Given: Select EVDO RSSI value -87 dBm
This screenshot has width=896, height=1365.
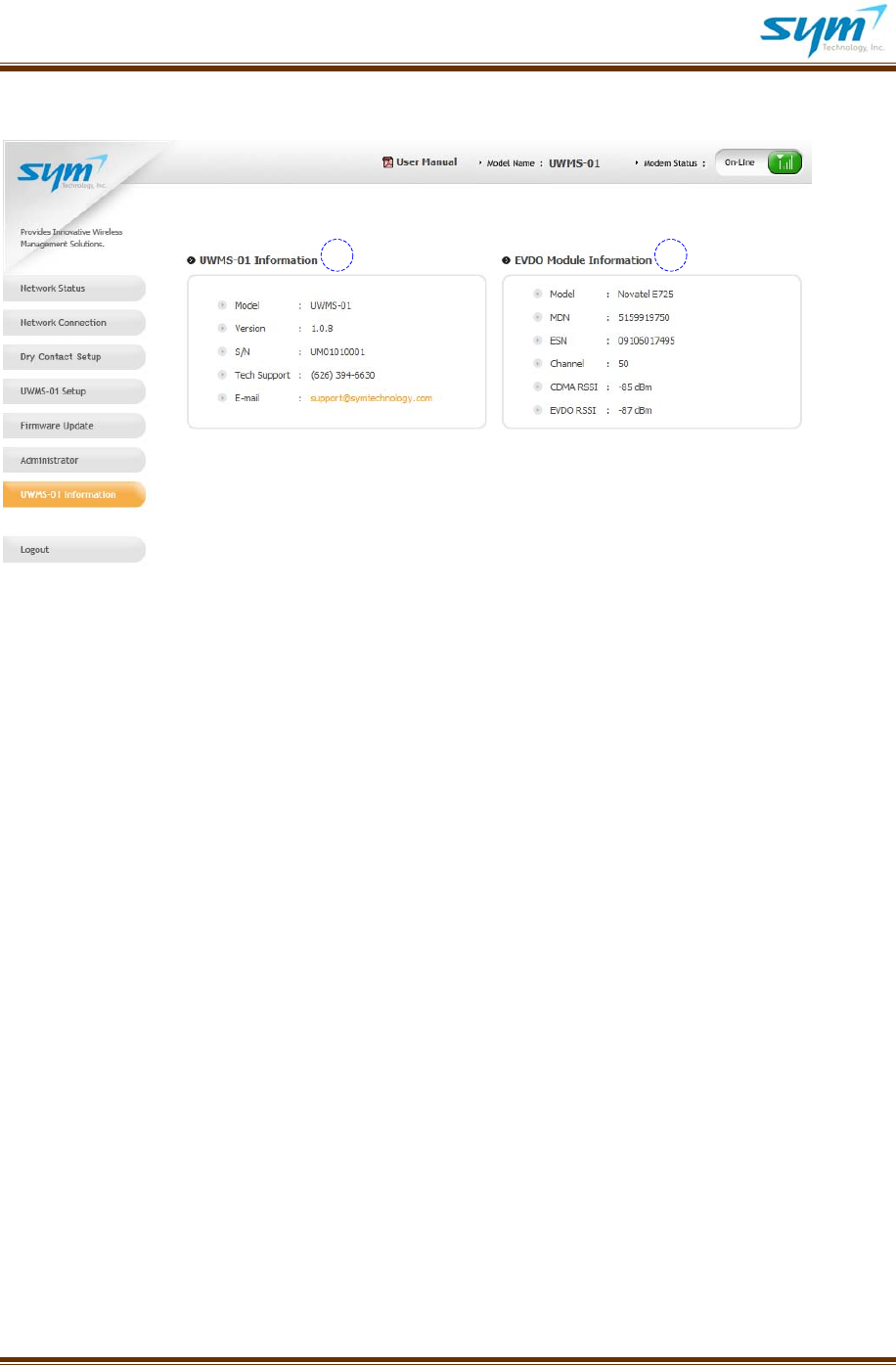Looking at the screenshot, I should coord(635,411).
